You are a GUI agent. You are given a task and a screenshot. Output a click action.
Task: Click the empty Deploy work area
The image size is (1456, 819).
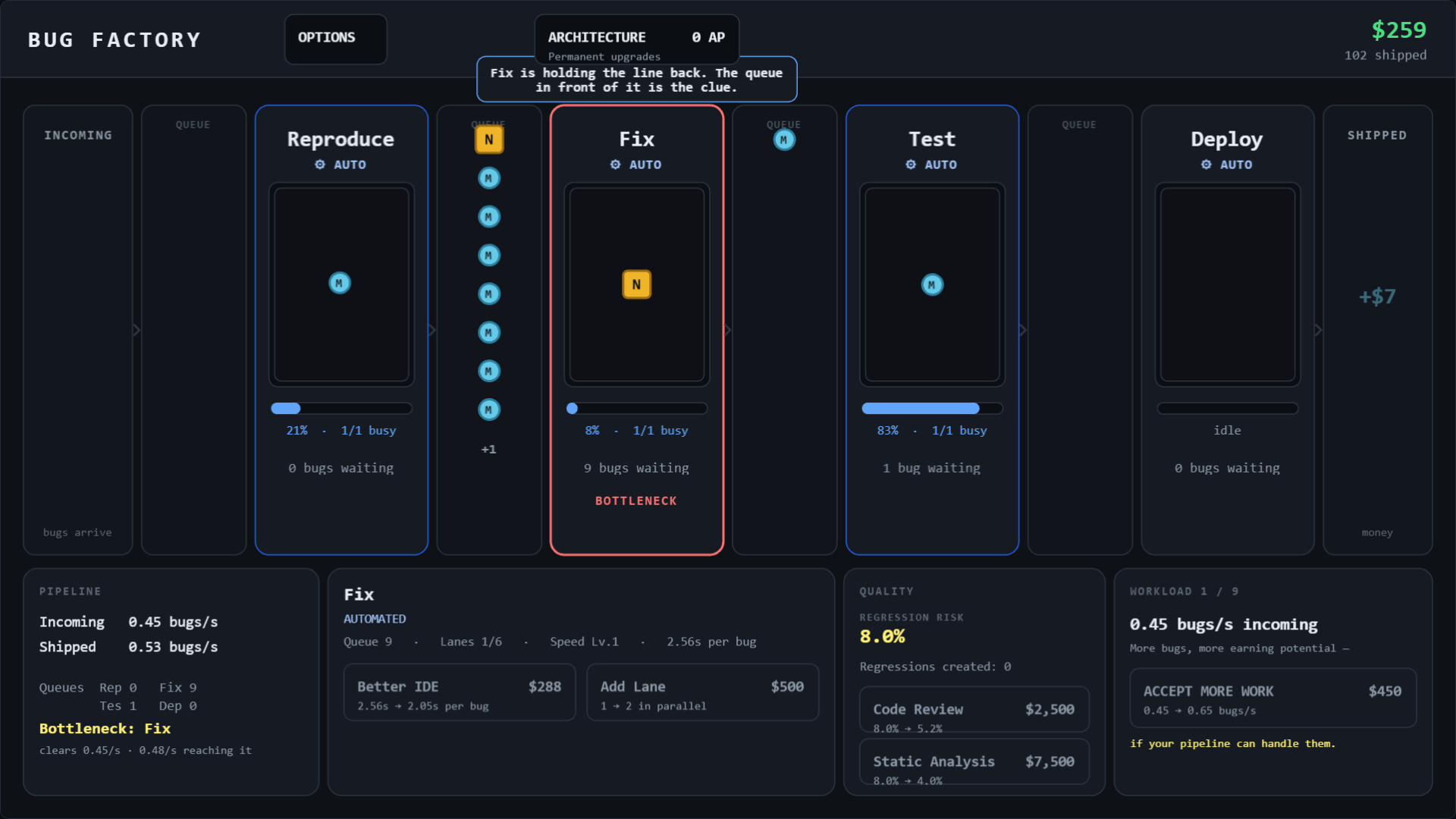point(1227,284)
